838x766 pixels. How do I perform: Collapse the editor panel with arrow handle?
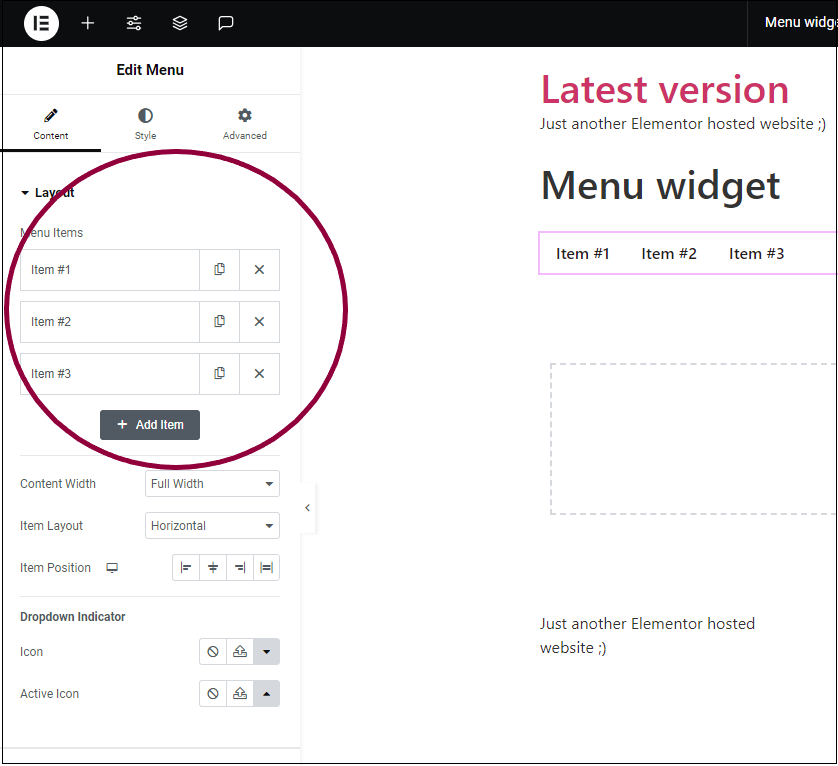coord(307,508)
